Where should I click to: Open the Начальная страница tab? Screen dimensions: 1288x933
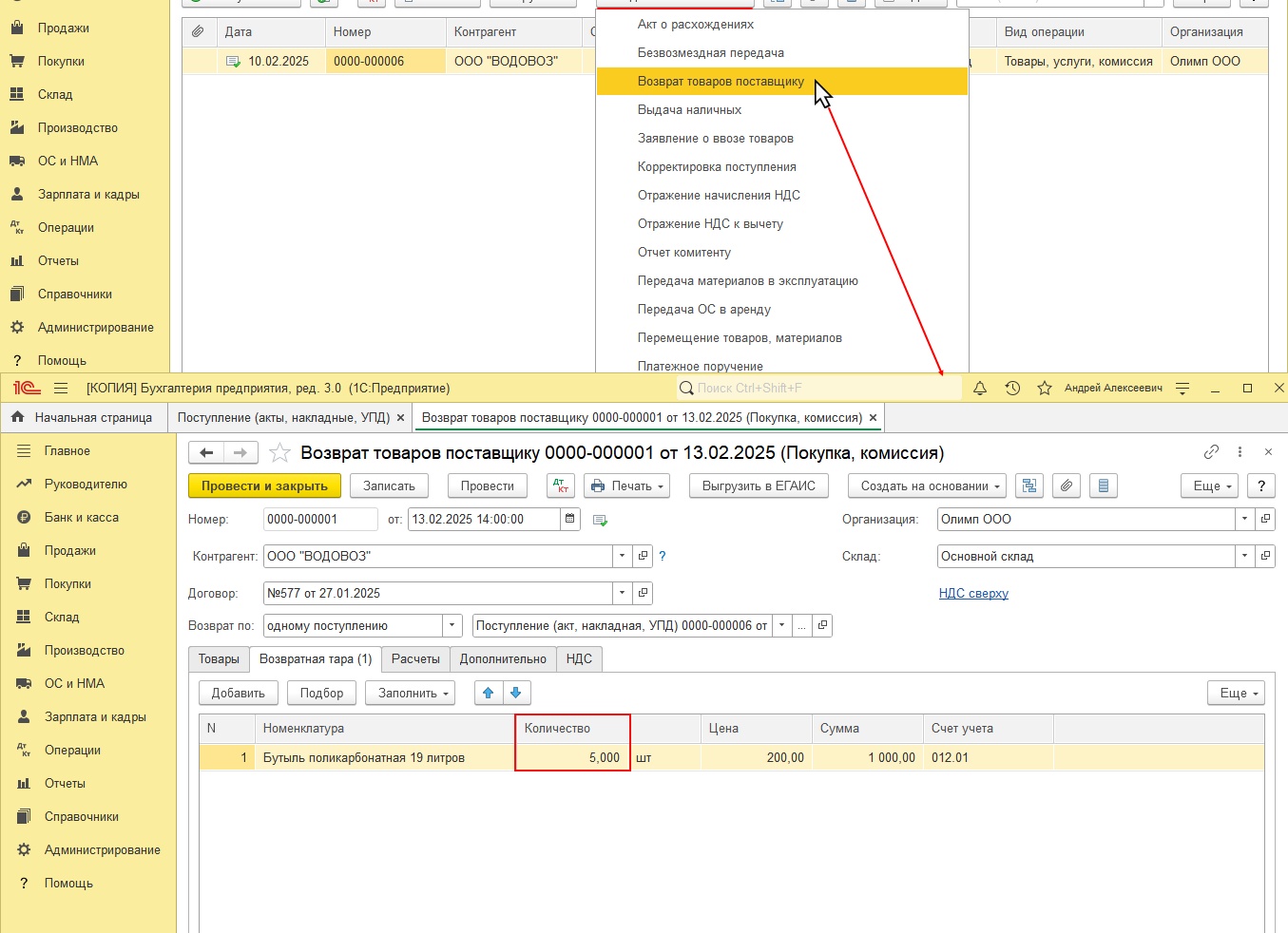(x=83, y=417)
